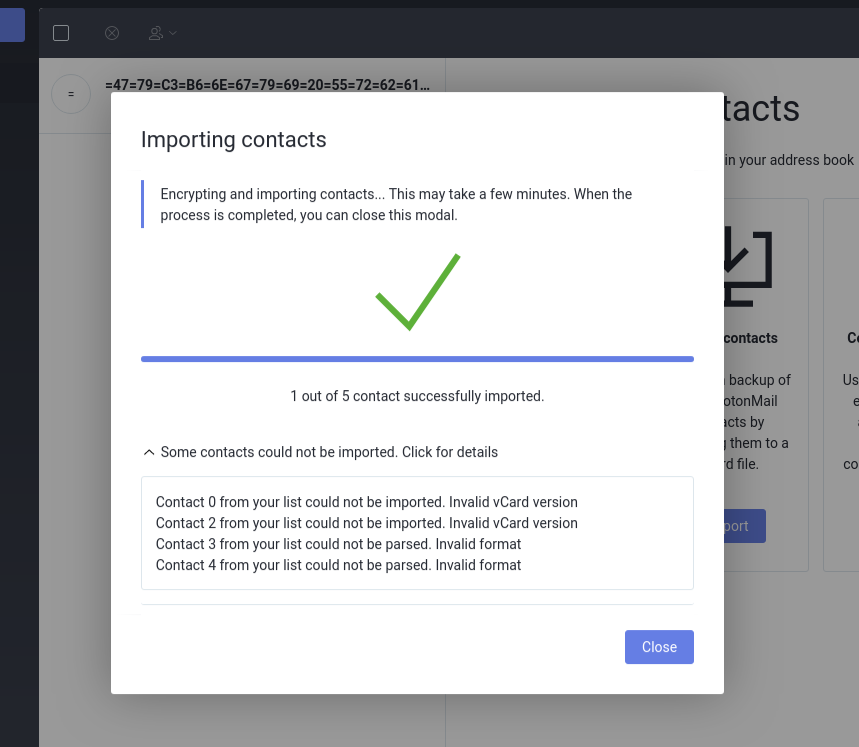Click the blue import progress bar
Screen dimensions: 859x747
coord(417,358)
